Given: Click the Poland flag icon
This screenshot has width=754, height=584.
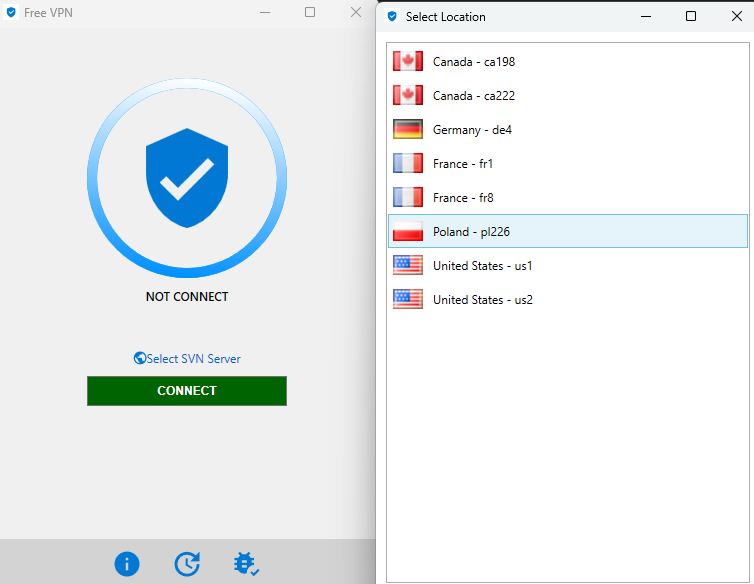Looking at the screenshot, I should pyautogui.click(x=408, y=232).
